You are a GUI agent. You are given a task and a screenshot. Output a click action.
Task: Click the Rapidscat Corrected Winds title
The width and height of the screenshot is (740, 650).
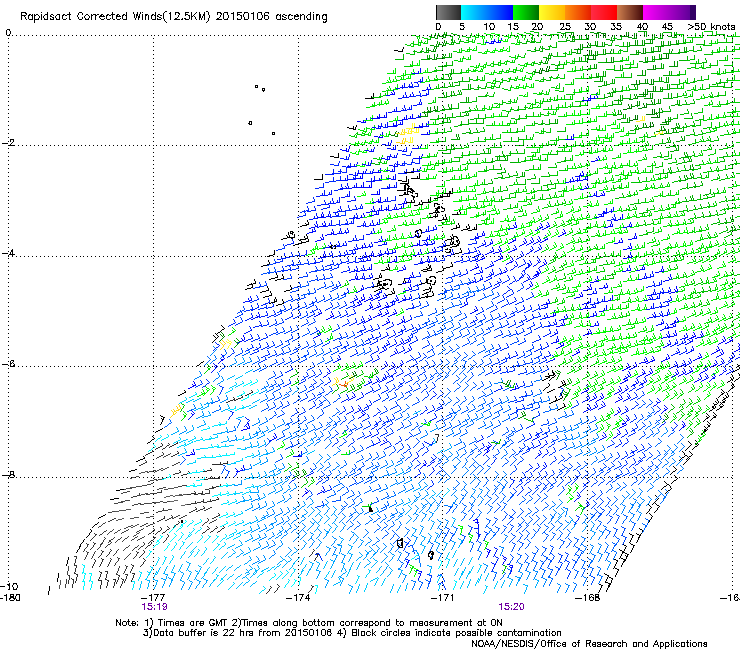(x=174, y=17)
